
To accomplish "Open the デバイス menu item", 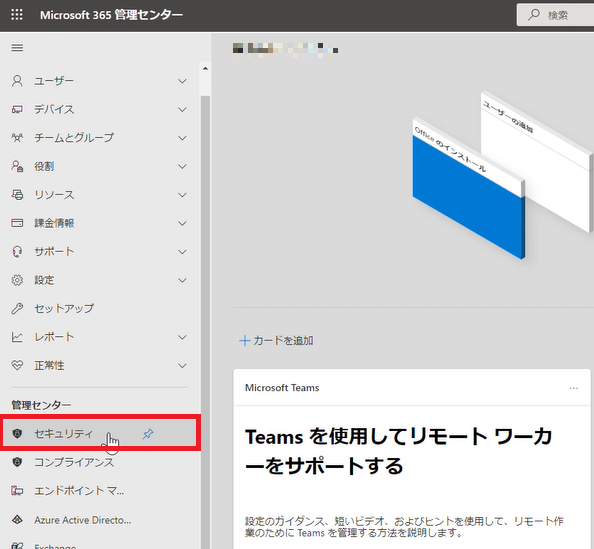I will (100, 109).
